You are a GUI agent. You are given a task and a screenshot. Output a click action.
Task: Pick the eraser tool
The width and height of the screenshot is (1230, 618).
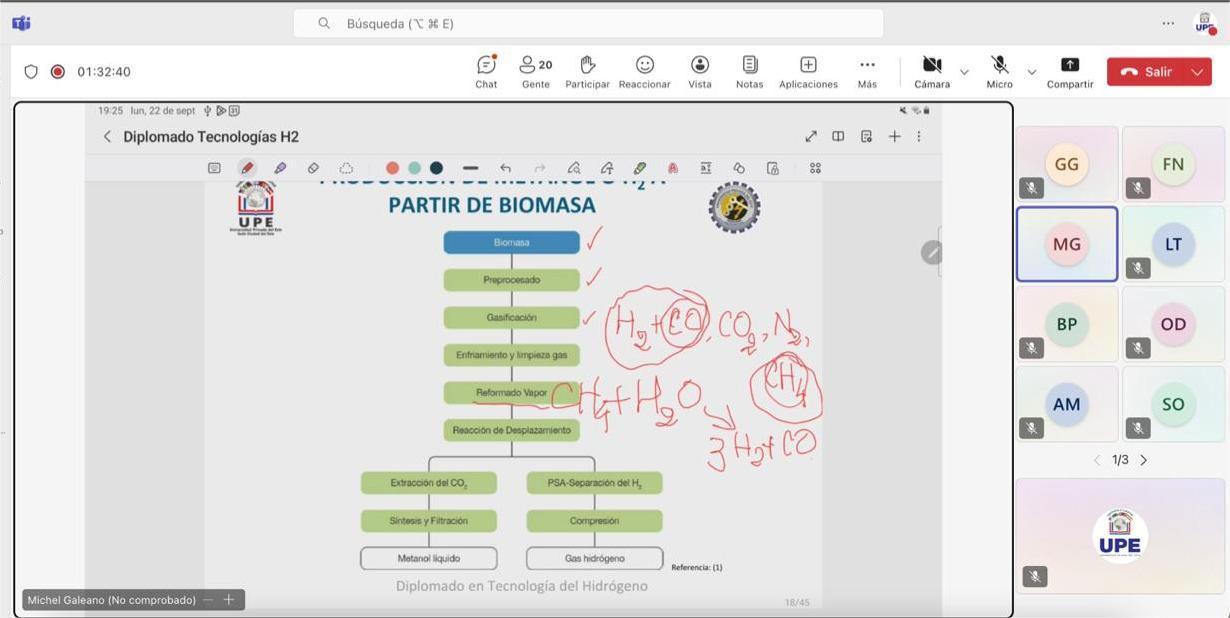[312, 167]
